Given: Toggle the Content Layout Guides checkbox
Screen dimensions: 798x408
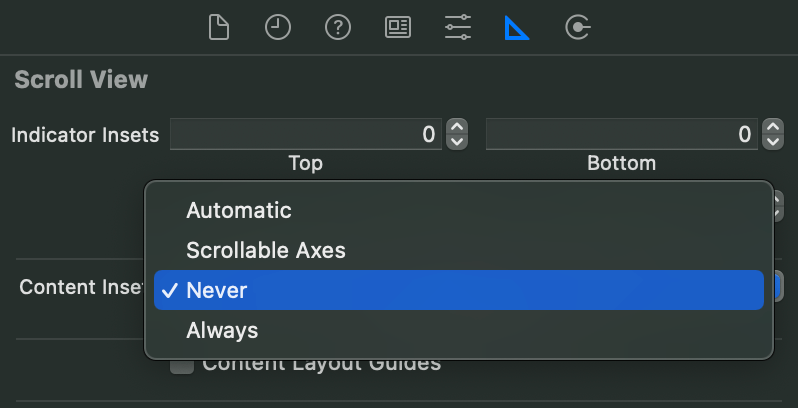Looking at the screenshot, I should pyautogui.click(x=182, y=365).
